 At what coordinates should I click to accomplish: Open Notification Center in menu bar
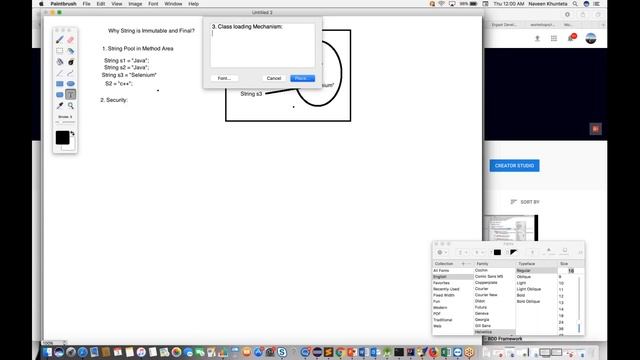pos(596,4)
